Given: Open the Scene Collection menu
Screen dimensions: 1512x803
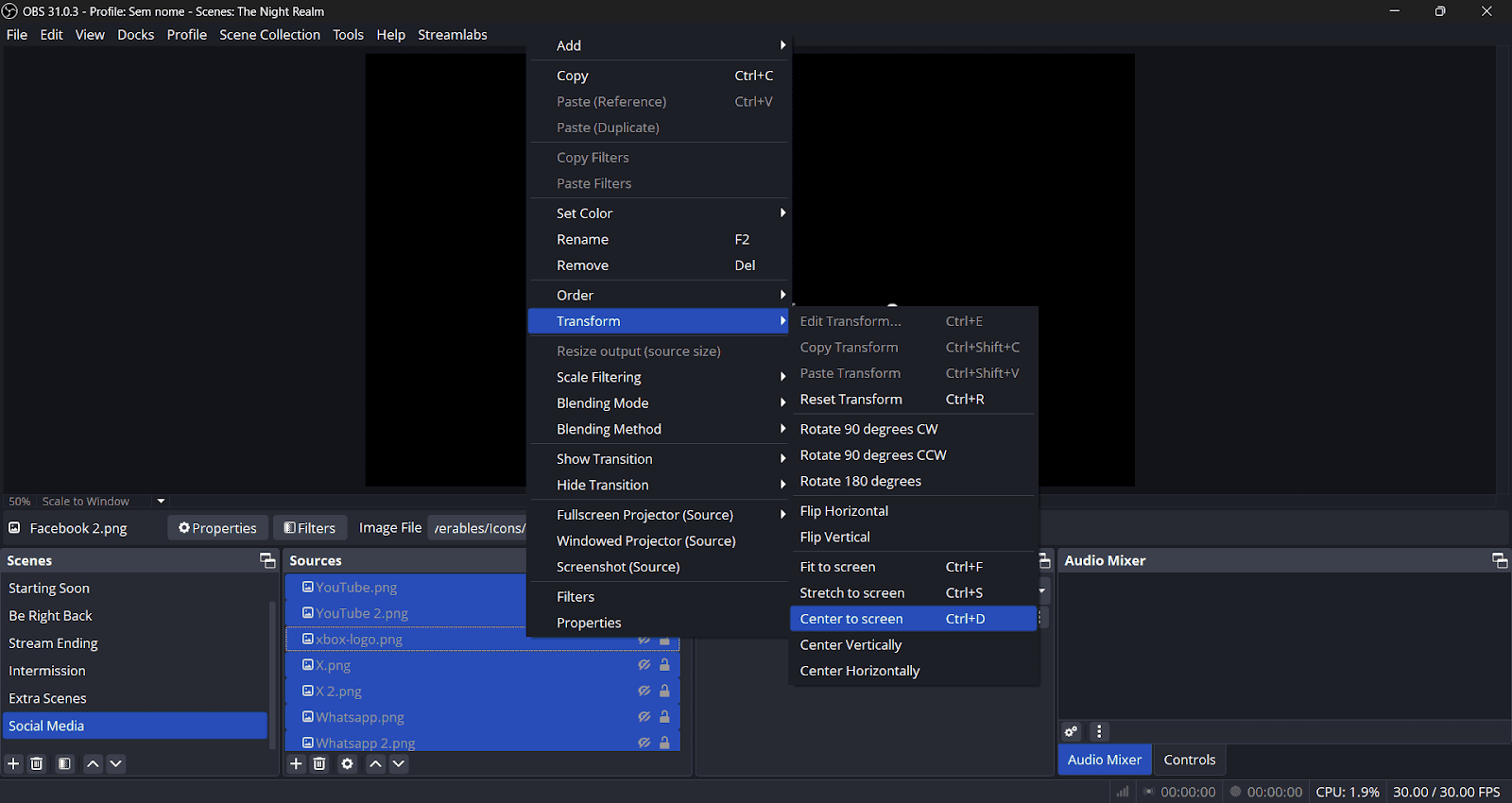Looking at the screenshot, I should click(269, 35).
